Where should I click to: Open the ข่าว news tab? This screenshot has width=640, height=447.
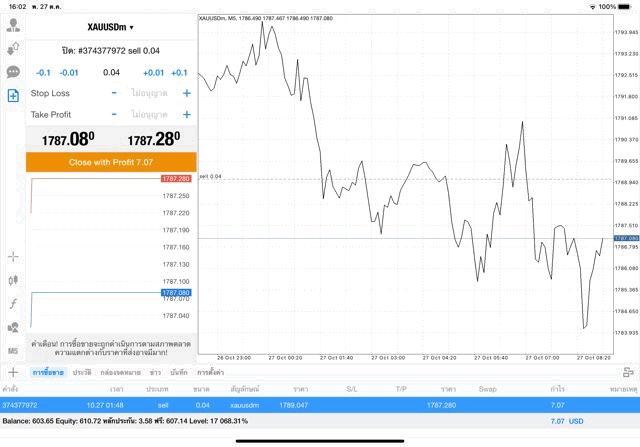155,372
